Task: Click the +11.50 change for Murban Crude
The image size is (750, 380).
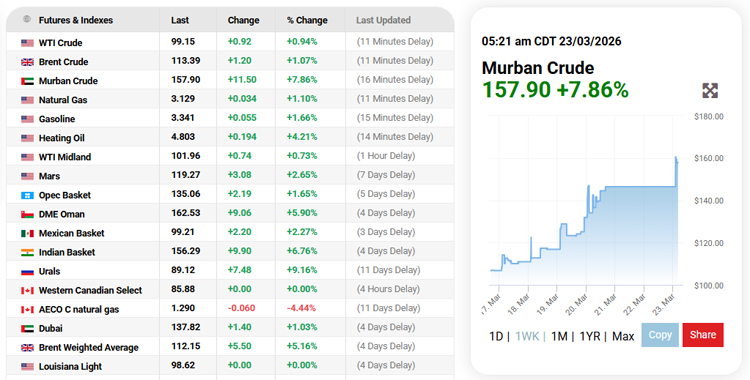Action: tap(242, 79)
